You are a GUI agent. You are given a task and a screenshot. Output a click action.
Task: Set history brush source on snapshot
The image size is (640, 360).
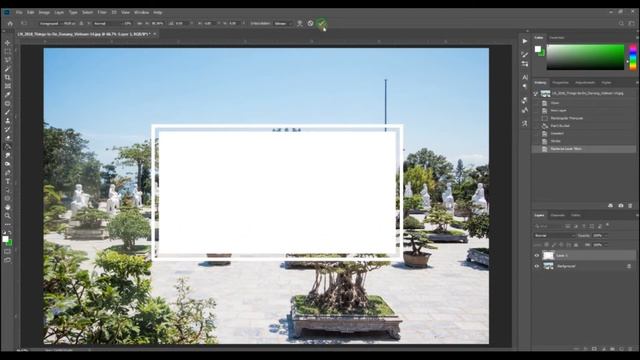coord(536,93)
